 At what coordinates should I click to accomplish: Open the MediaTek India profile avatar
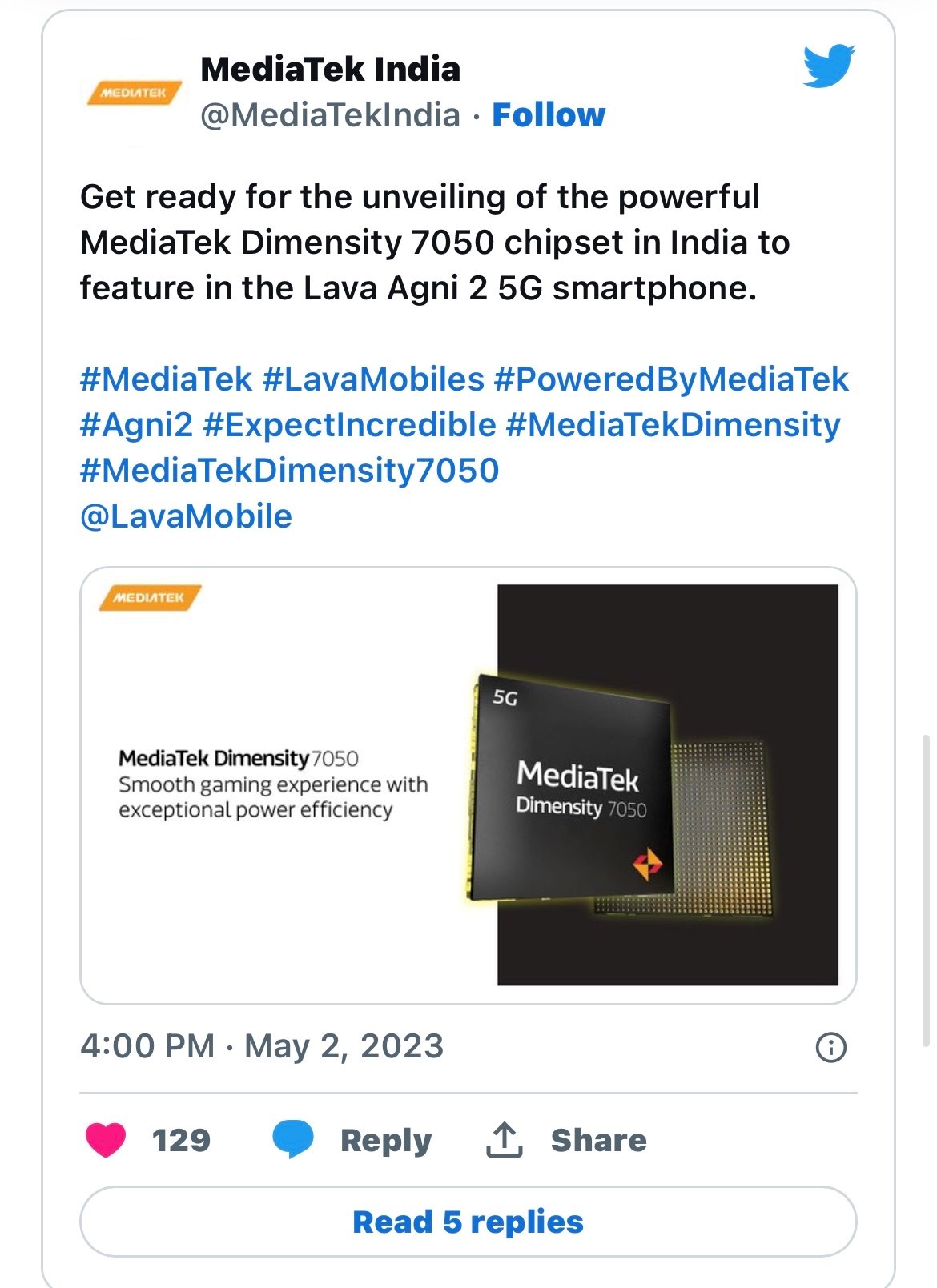point(133,94)
